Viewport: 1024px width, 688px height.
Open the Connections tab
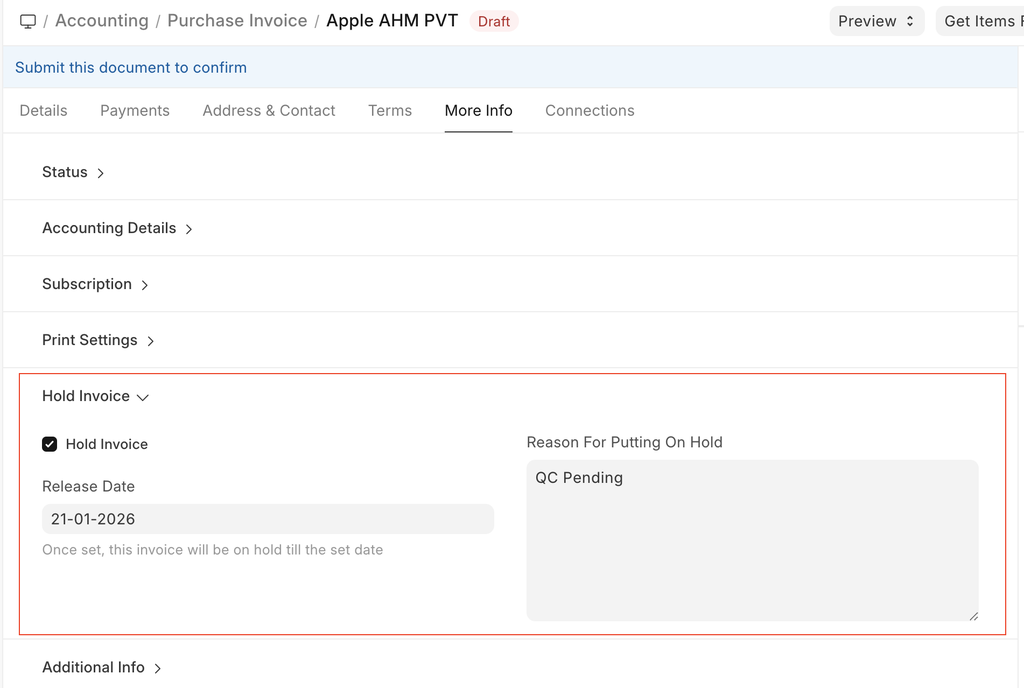[x=590, y=111]
